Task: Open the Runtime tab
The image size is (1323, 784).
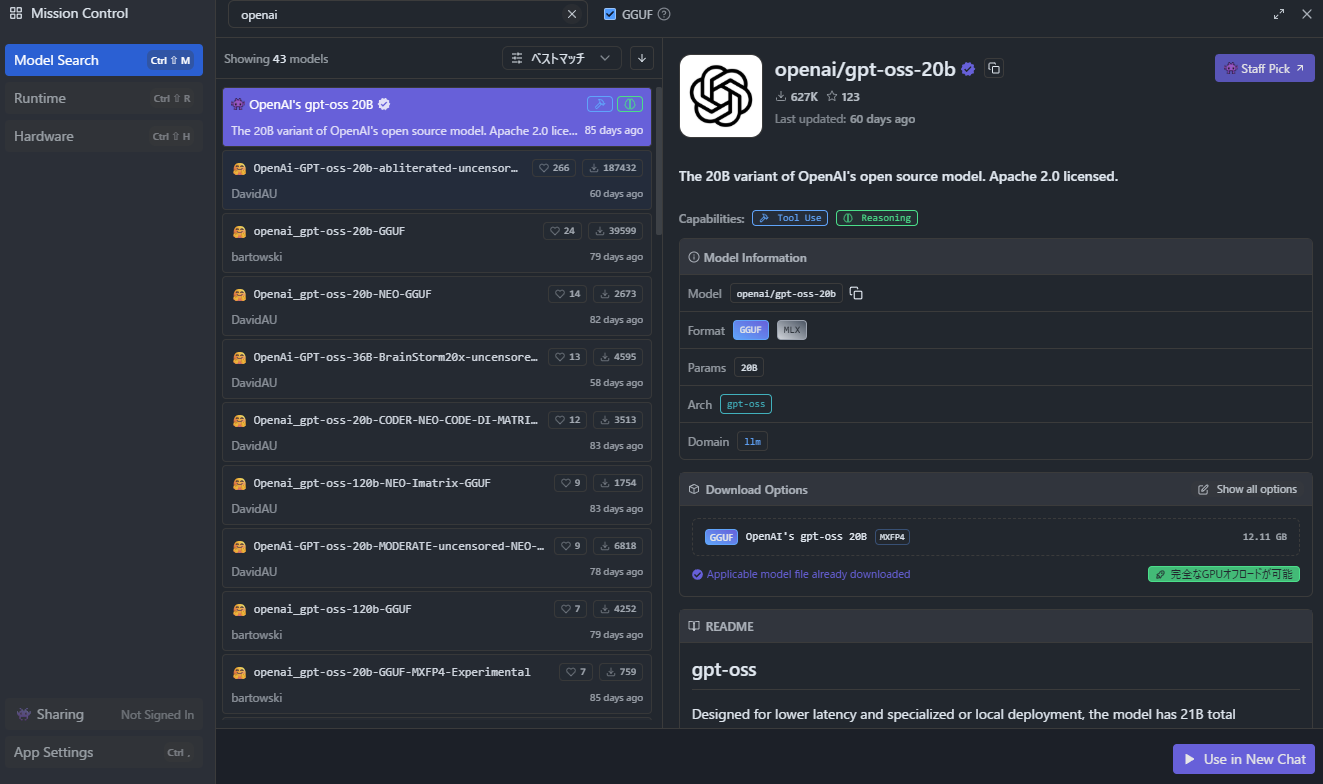Action: pos(103,98)
